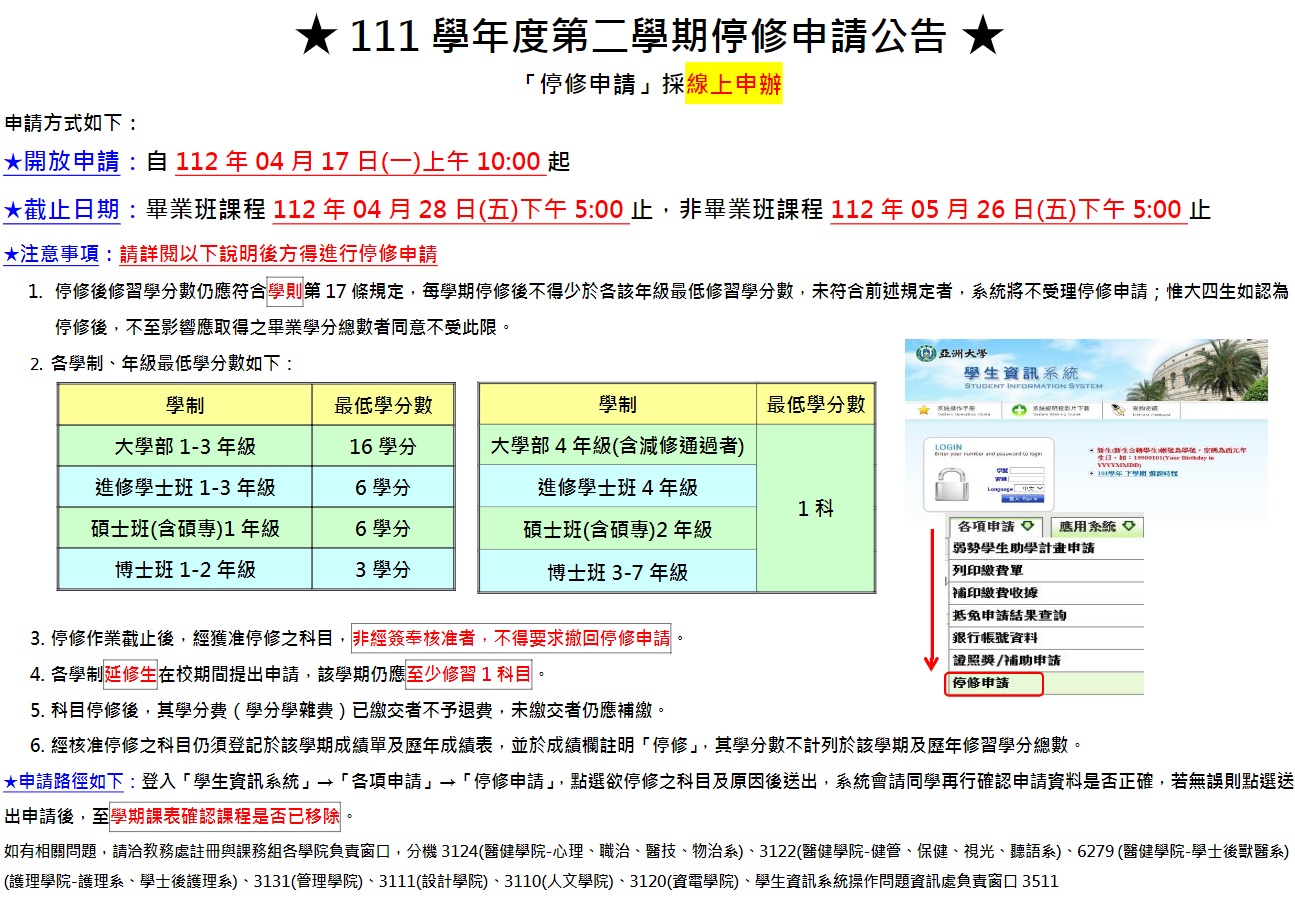Click the password input field
This screenshot has height=901, width=1295.
pyautogui.click(x=1026, y=479)
